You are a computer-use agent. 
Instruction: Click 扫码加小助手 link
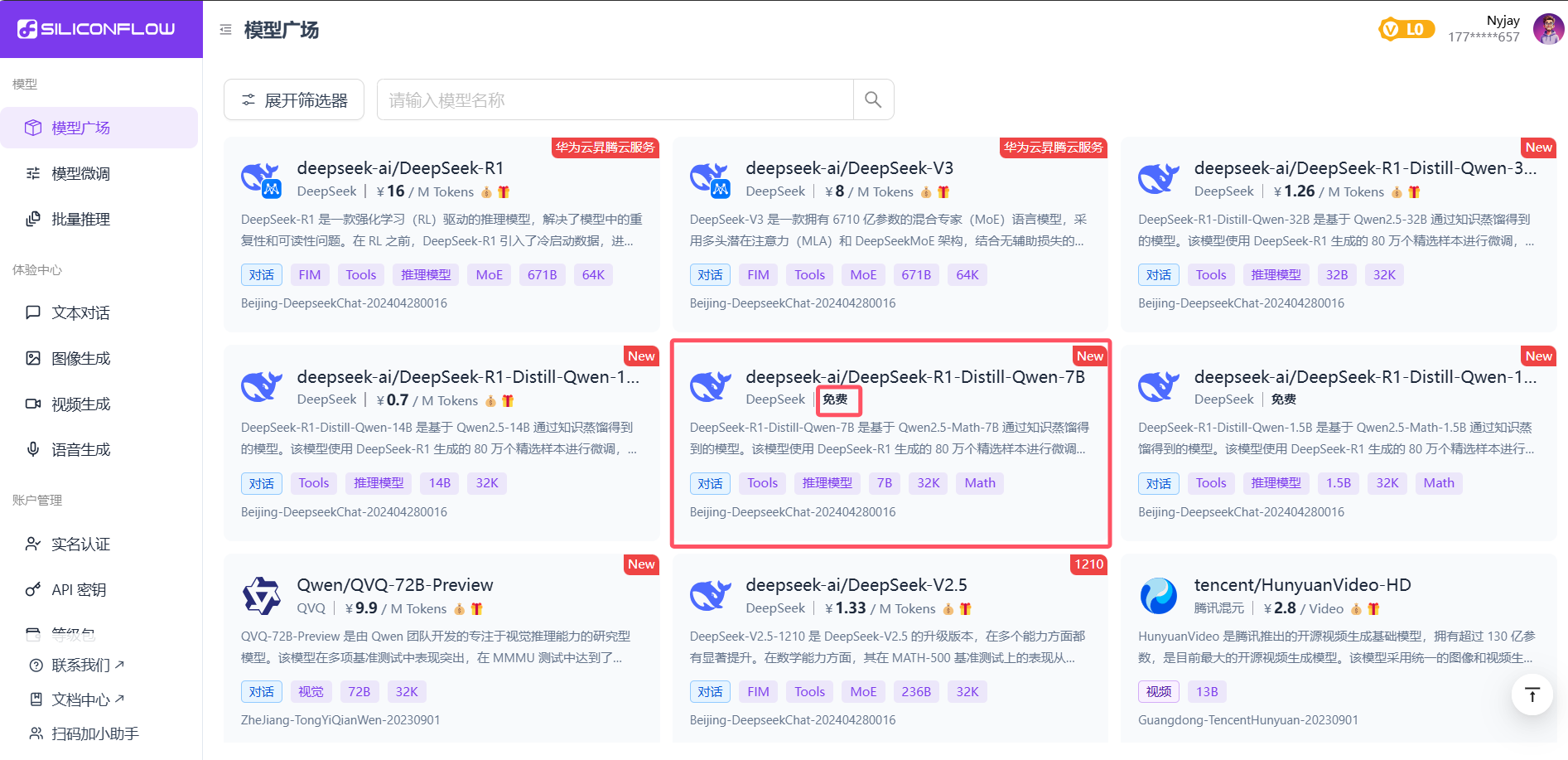95,733
